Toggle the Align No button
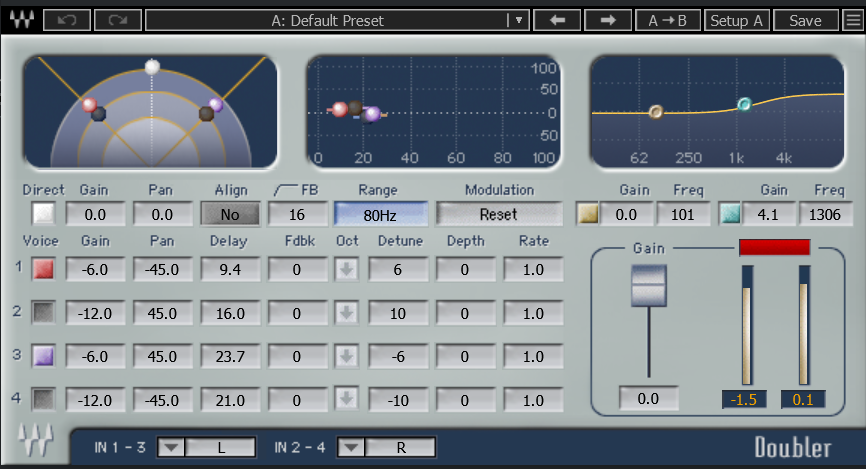 click(x=230, y=214)
